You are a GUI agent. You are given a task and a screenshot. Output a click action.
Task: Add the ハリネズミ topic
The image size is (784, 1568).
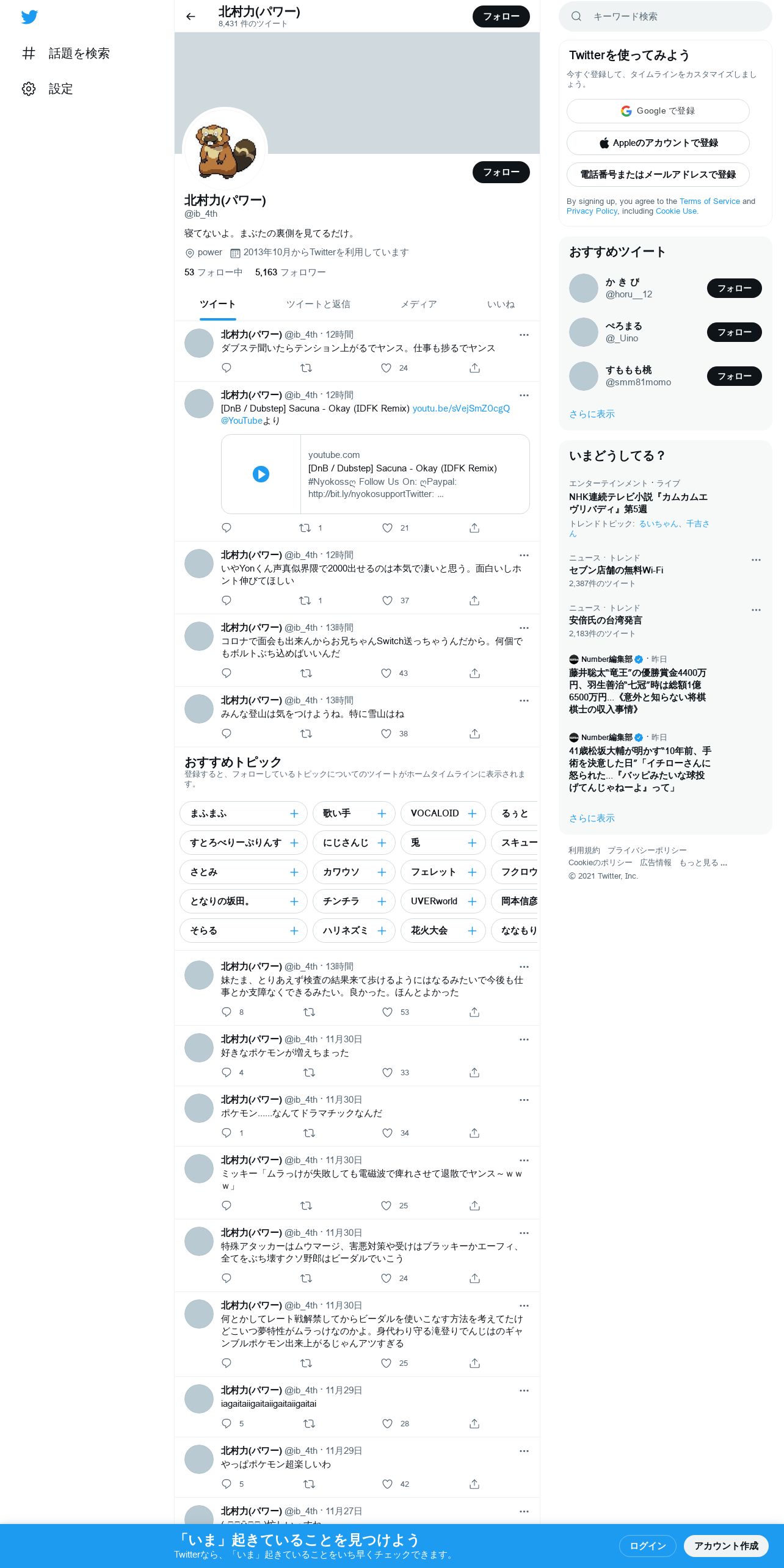pos(382,931)
